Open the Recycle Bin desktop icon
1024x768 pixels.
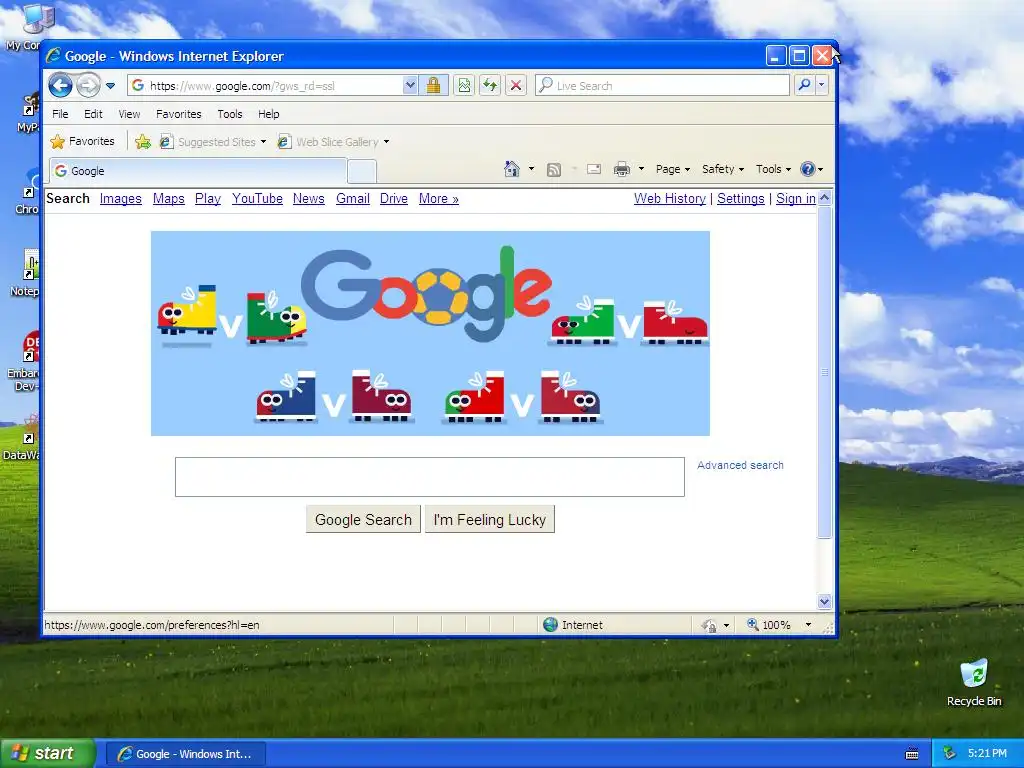[974, 682]
